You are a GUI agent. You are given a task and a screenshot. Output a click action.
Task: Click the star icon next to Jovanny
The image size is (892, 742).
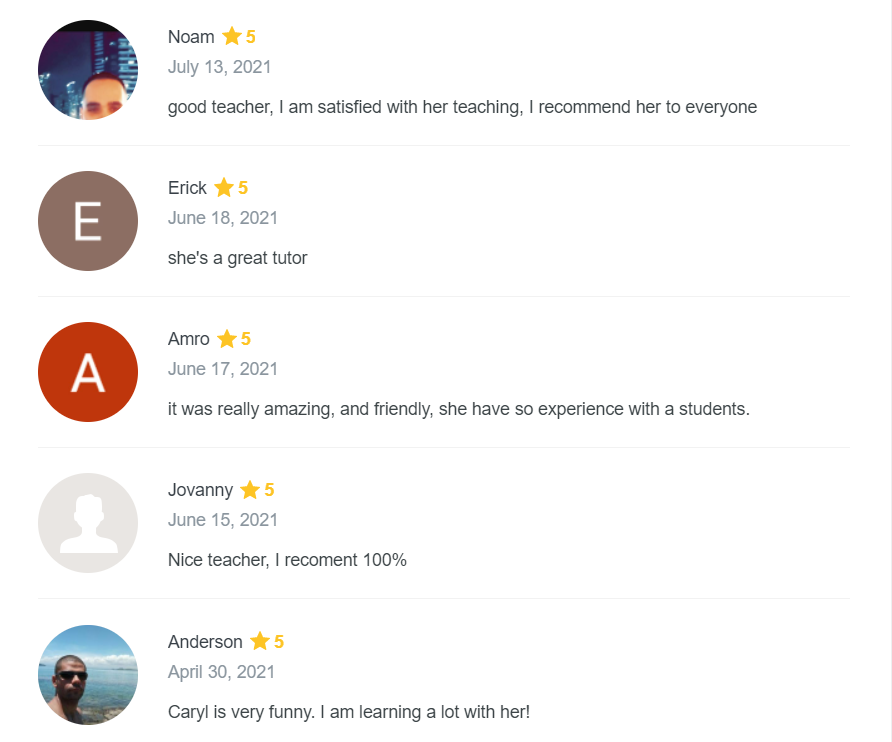[x=250, y=490]
